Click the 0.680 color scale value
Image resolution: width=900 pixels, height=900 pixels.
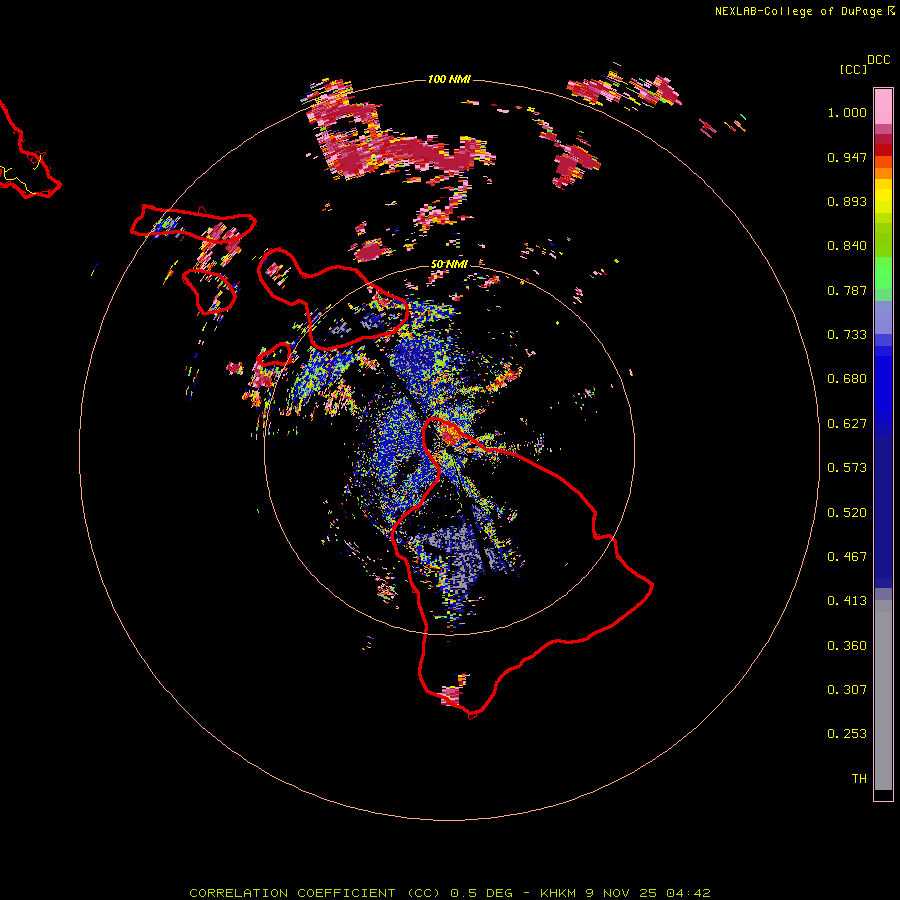[x=847, y=379]
